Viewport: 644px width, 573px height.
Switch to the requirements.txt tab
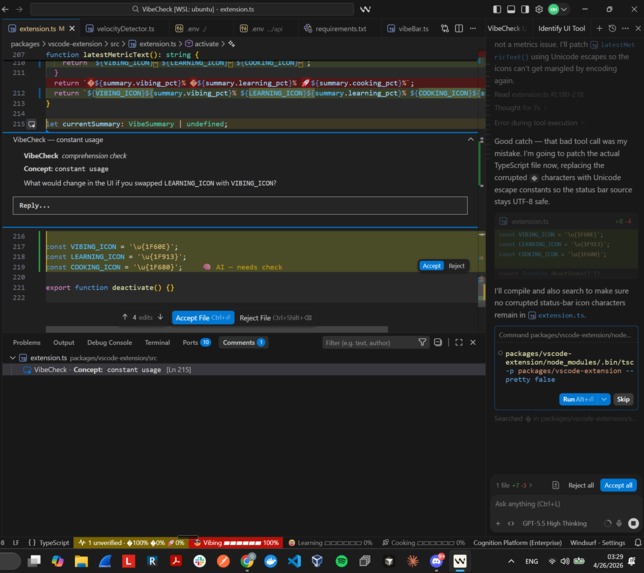335,28
